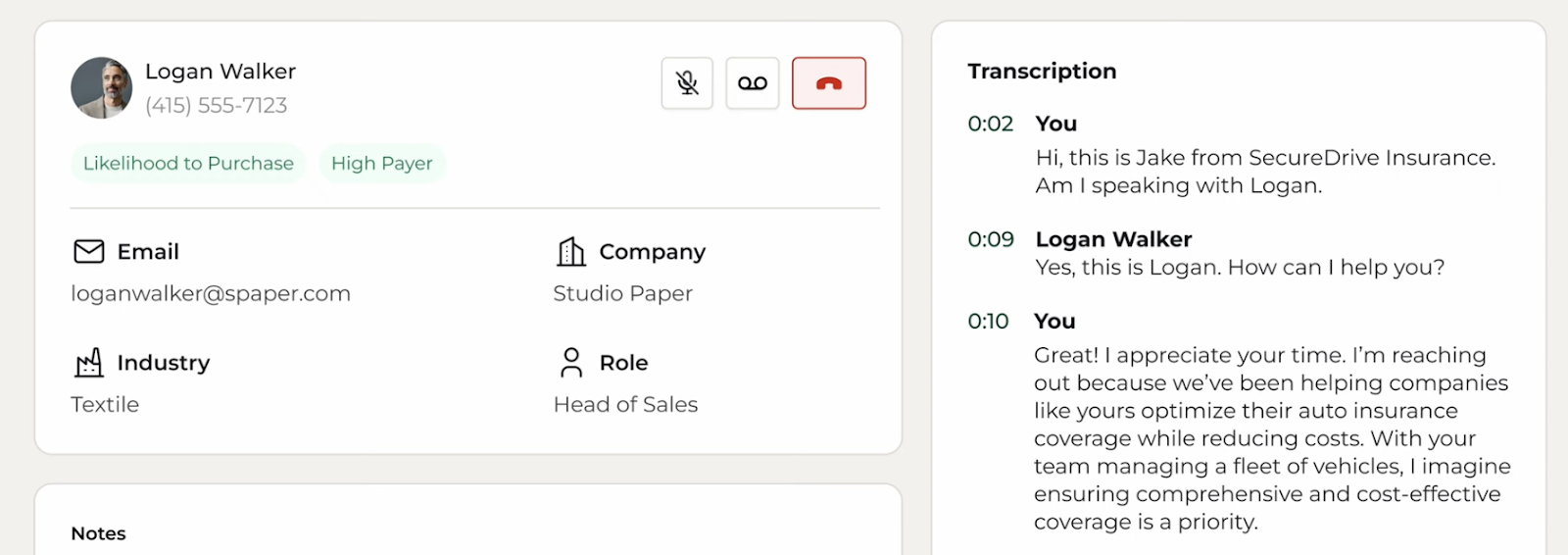Viewport: 1568px width, 555px height.
Task: Click the Head of Sales role value
Action: coord(626,404)
